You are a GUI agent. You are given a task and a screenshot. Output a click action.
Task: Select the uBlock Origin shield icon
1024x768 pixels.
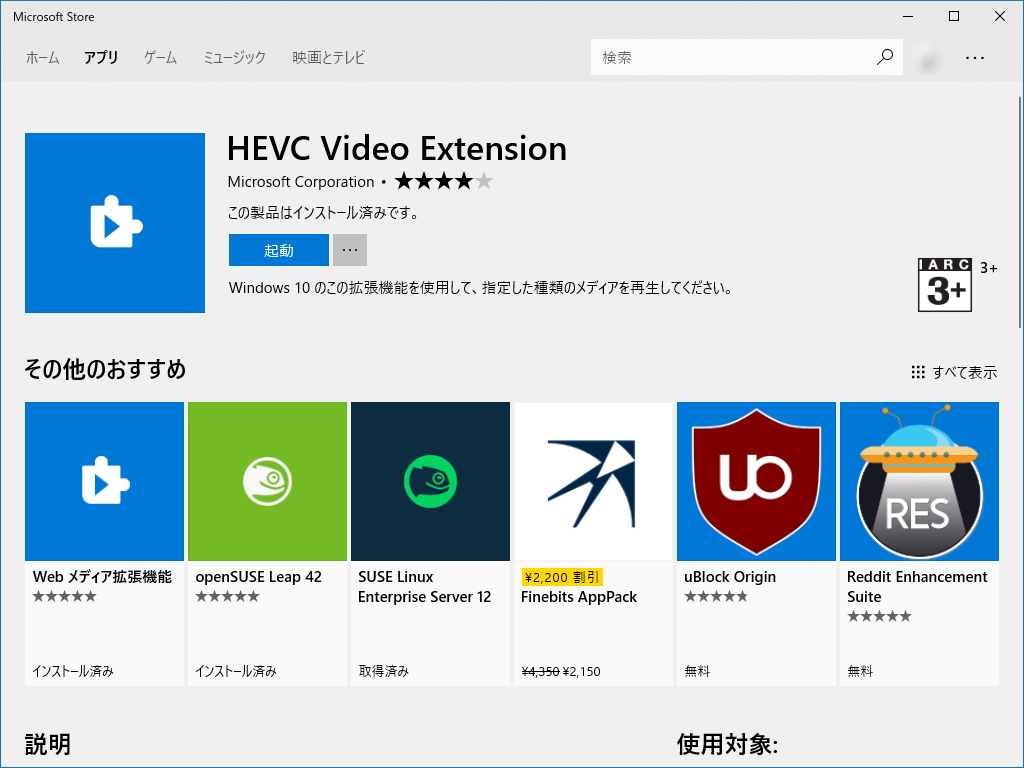coord(755,481)
